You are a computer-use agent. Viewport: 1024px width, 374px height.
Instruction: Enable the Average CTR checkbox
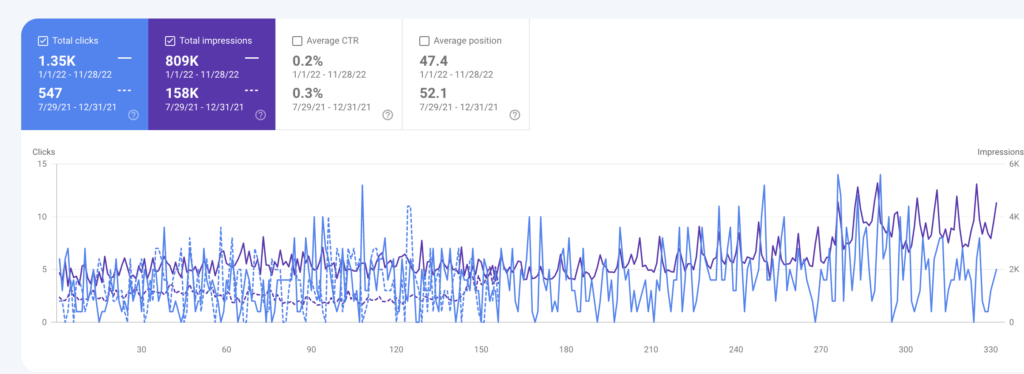pyautogui.click(x=296, y=40)
